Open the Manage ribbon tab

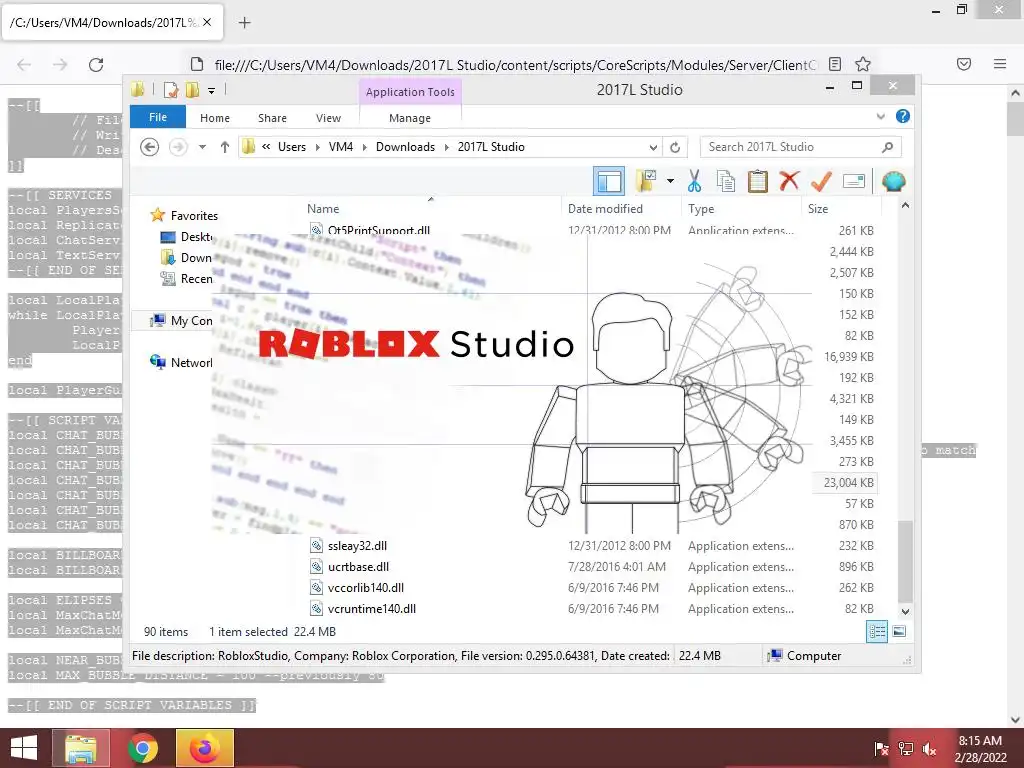coord(410,118)
